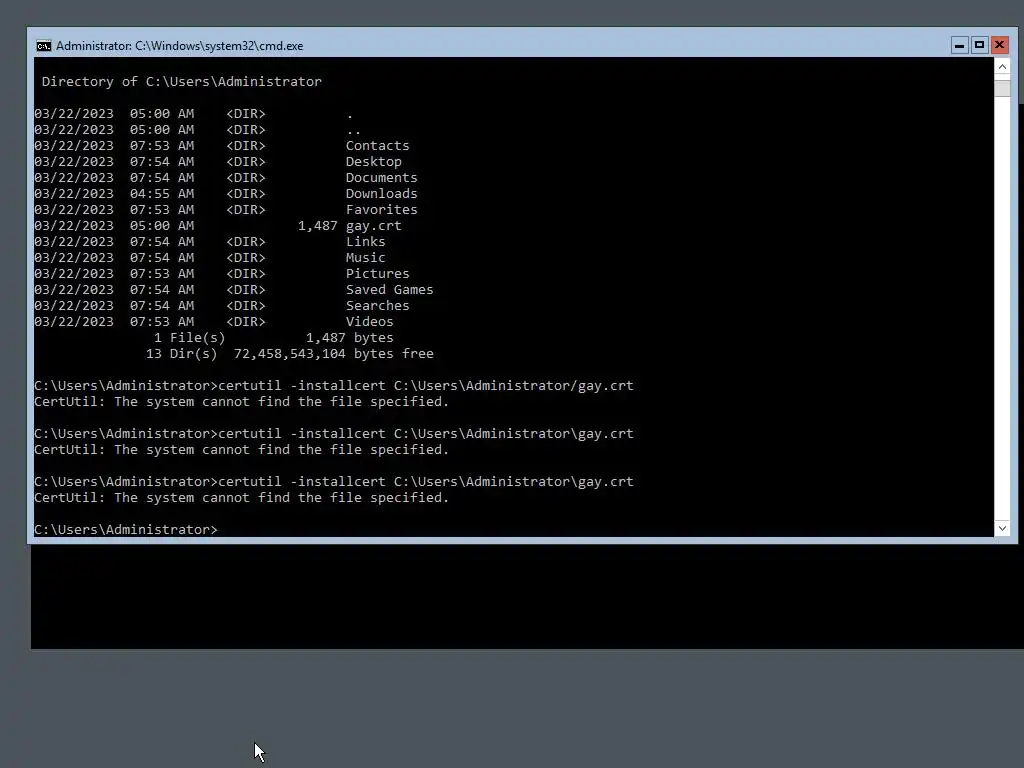Click the last 'CertUtil: The system cannot find' error
The height and width of the screenshot is (768, 1024).
click(x=242, y=498)
